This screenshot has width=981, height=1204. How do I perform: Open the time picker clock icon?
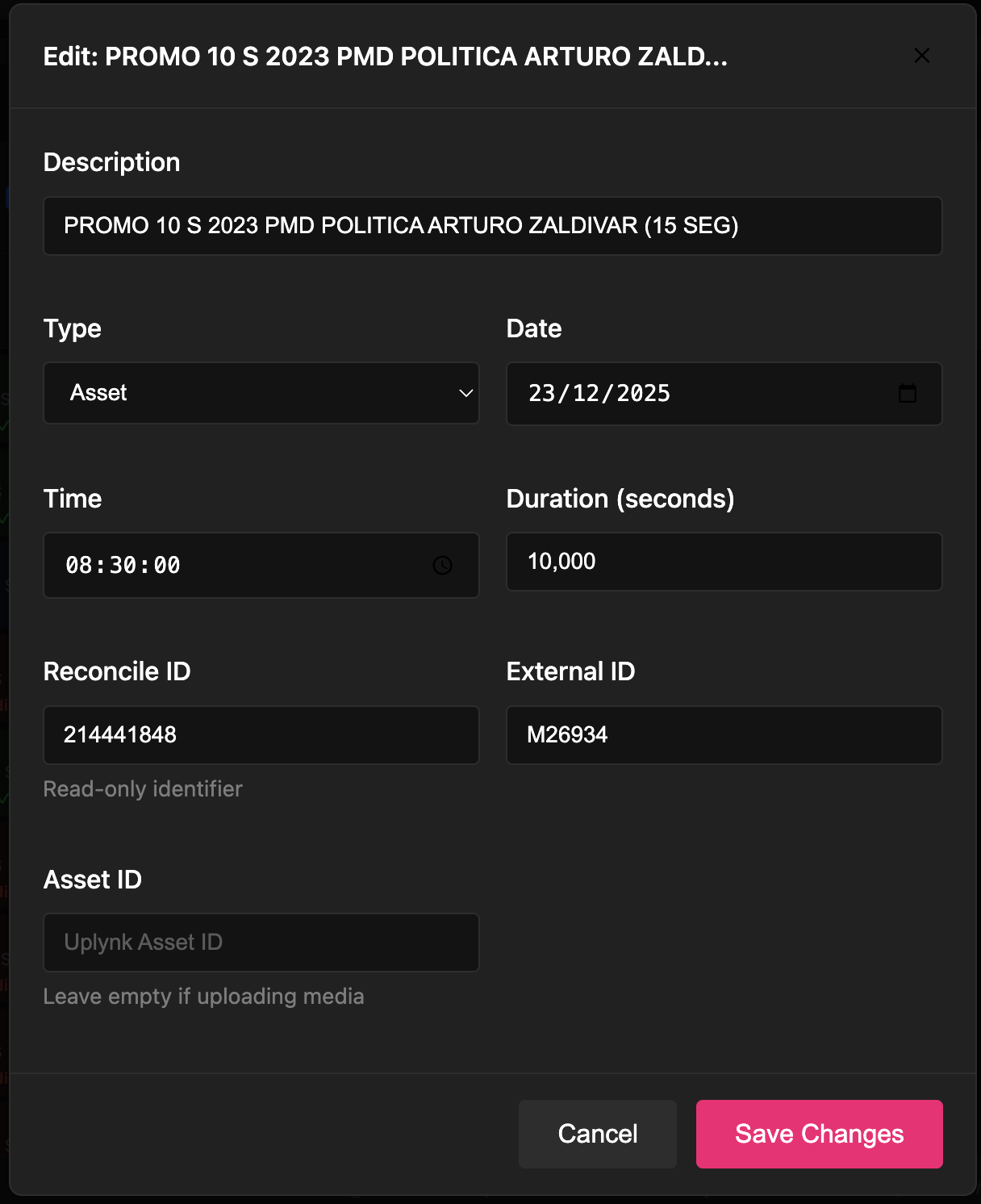click(x=442, y=565)
